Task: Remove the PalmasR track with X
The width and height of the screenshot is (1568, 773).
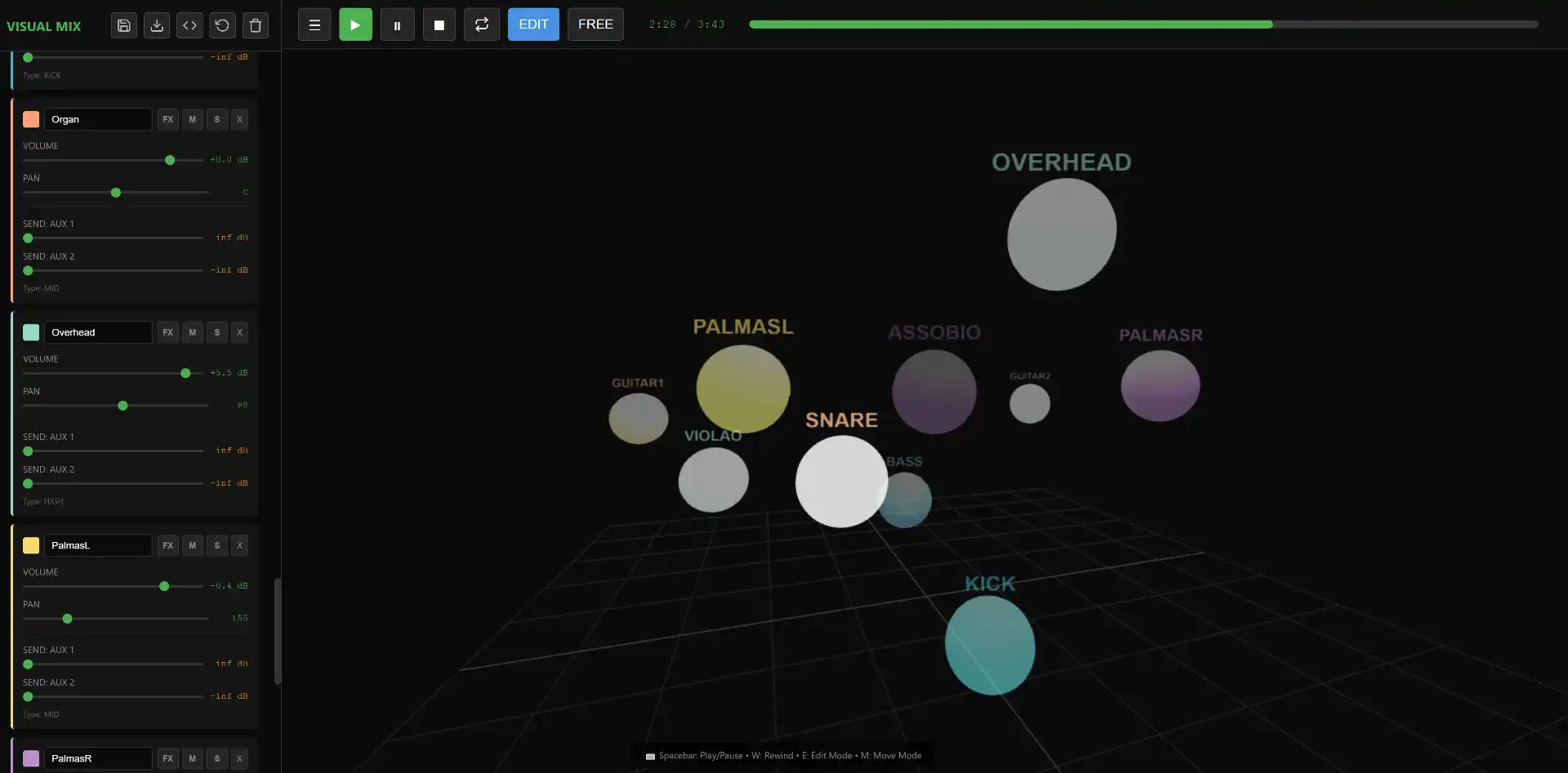Action: tap(239, 758)
